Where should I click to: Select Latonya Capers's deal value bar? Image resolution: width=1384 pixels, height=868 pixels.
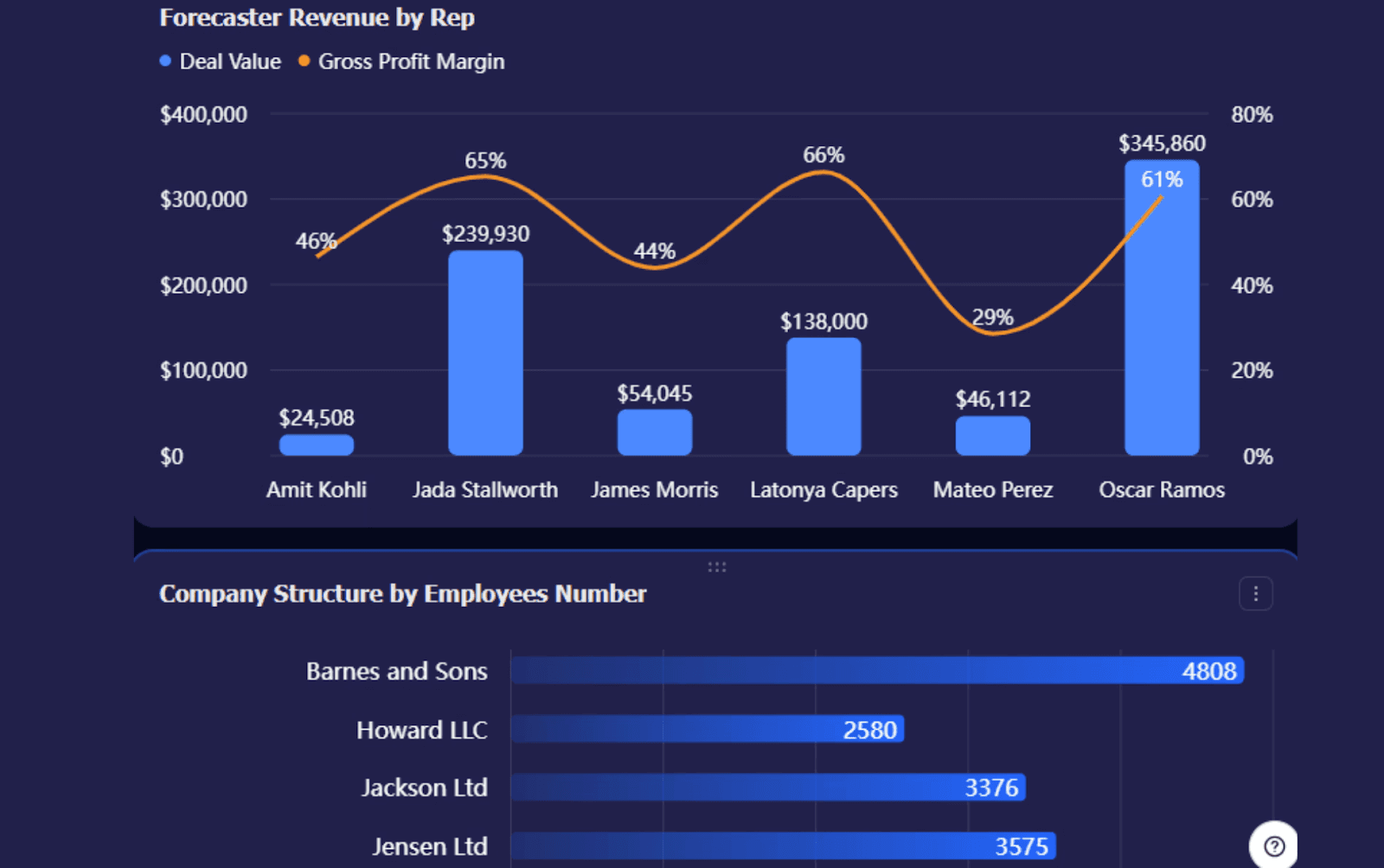click(x=823, y=397)
